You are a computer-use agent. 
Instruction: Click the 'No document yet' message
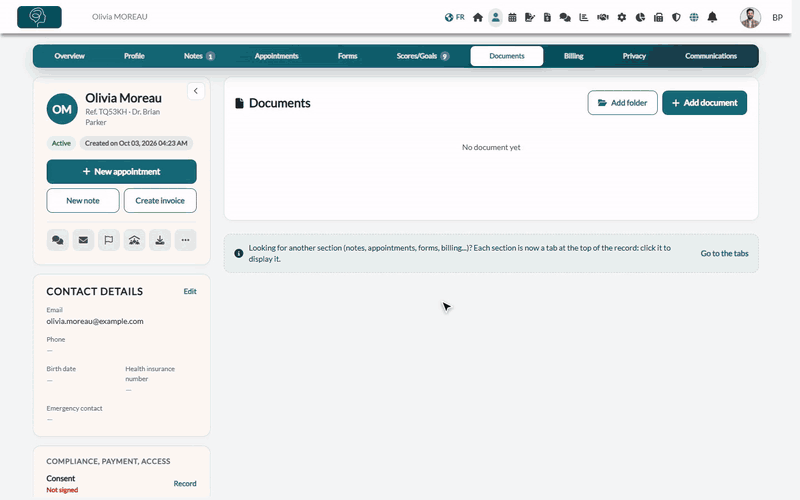click(x=491, y=147)
